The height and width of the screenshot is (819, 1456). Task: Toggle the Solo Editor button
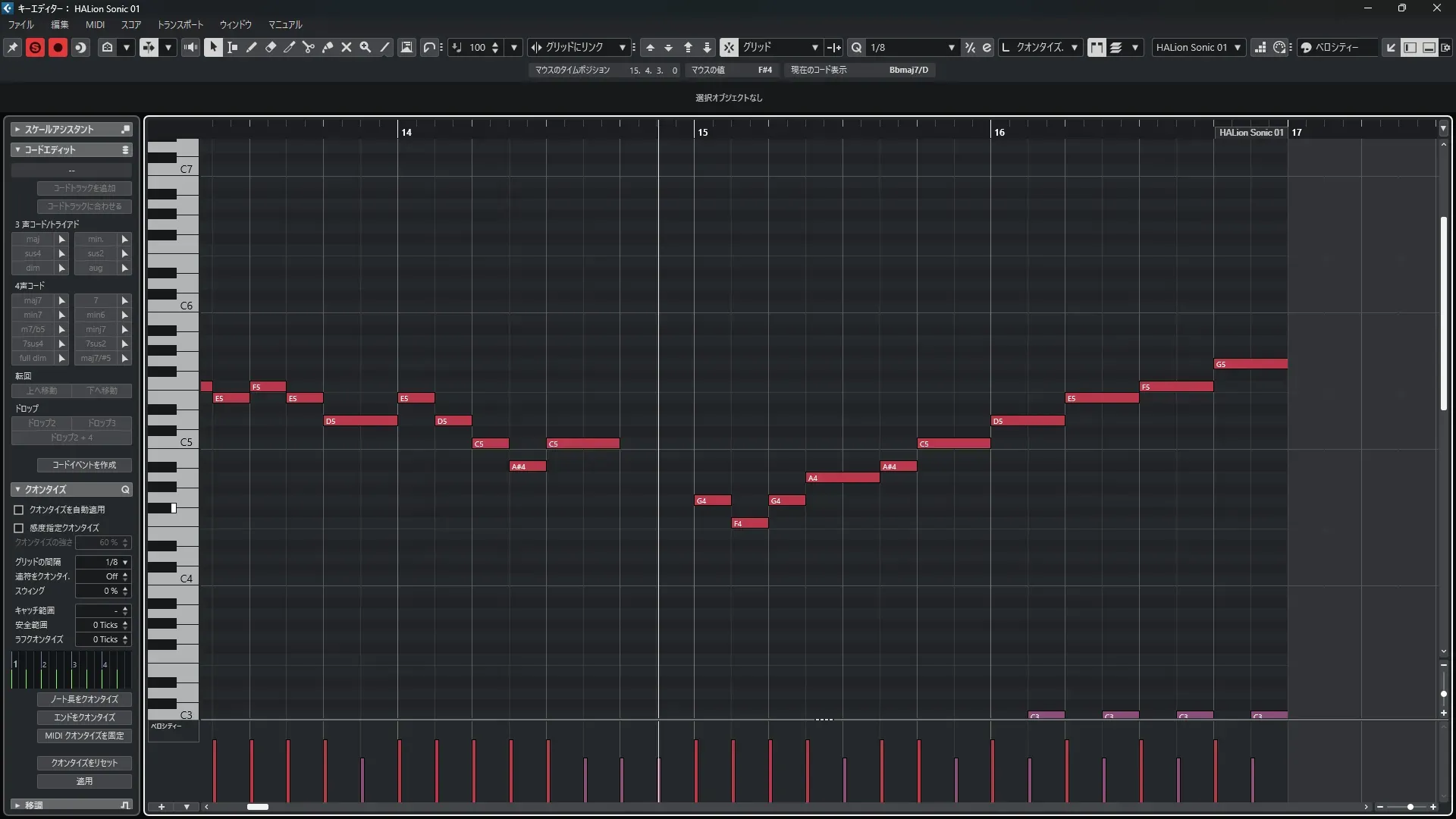coord(35,47)
